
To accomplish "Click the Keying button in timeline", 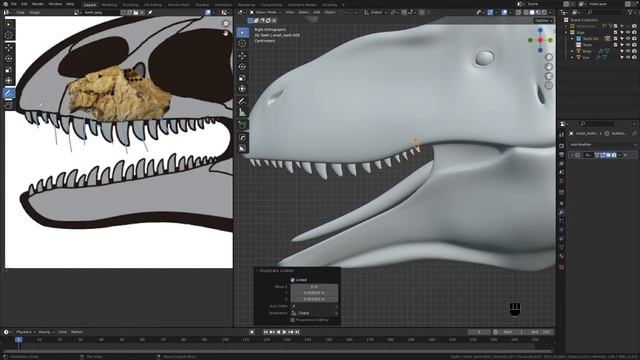I will click(46, 332).
